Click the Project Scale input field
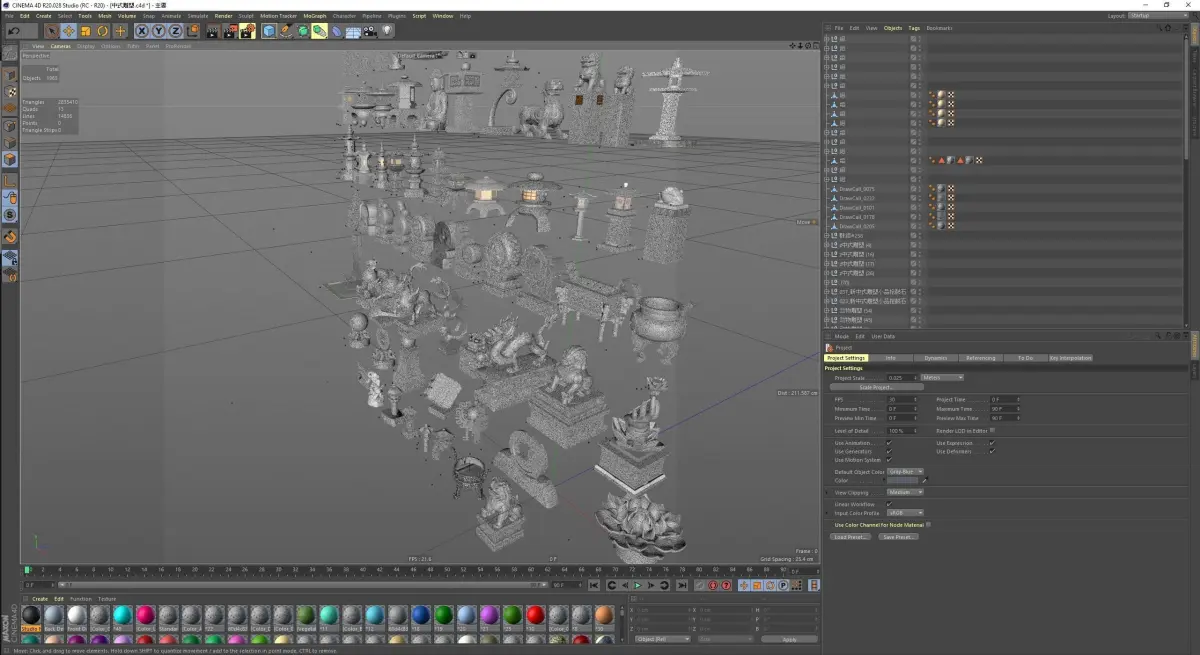This screenshot has width=1200, height=655. [900, 378]
